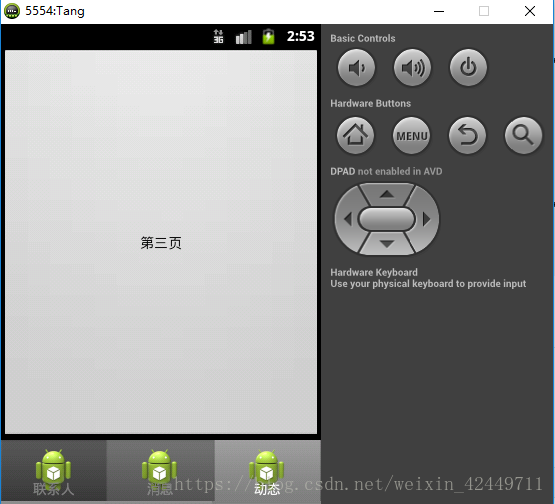
Task: Lower volume with the volume down button
Action: point(356,67)
